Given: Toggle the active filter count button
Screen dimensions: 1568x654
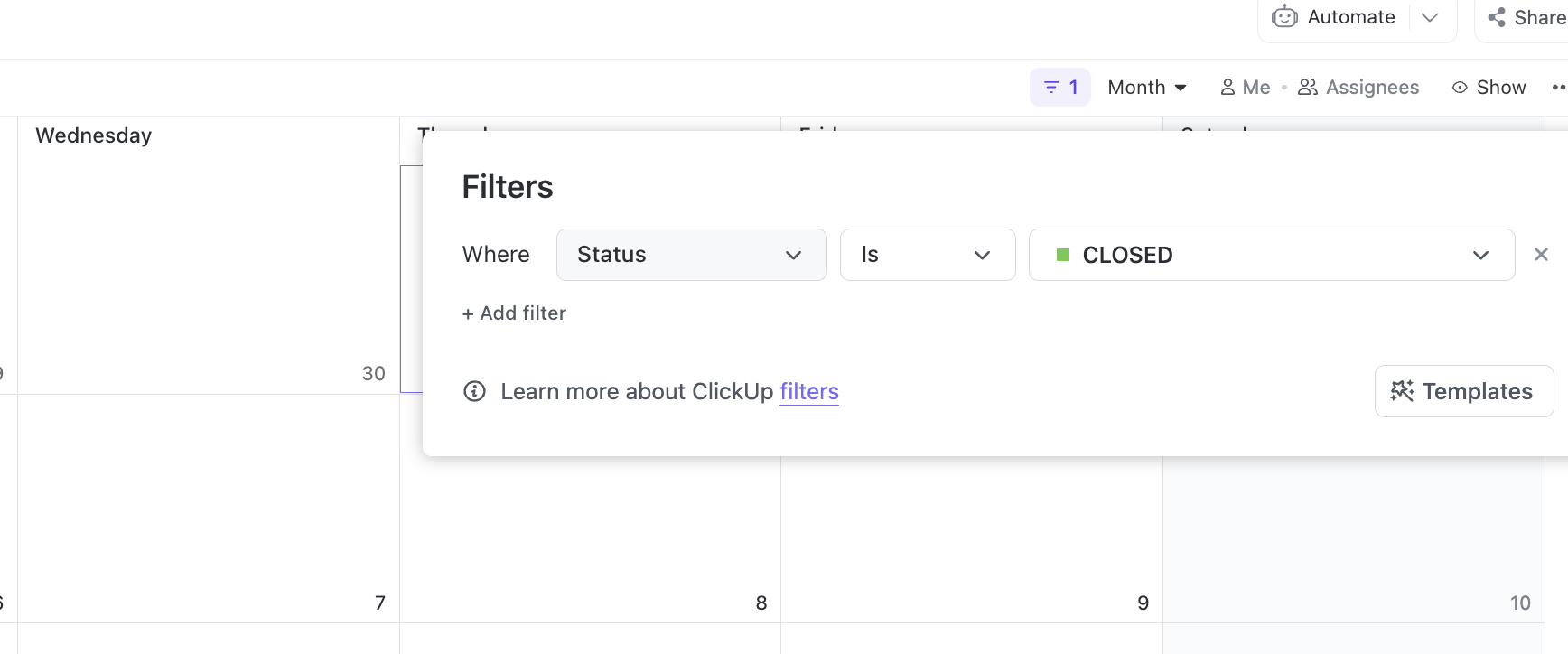Looking at the screenshot, I should (1060, 88).
